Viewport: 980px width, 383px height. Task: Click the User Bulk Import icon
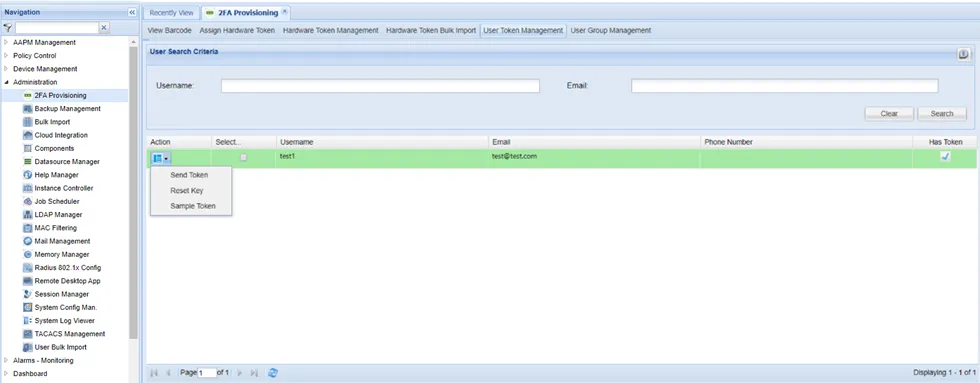pyautogui.click(x=28, y=347)
